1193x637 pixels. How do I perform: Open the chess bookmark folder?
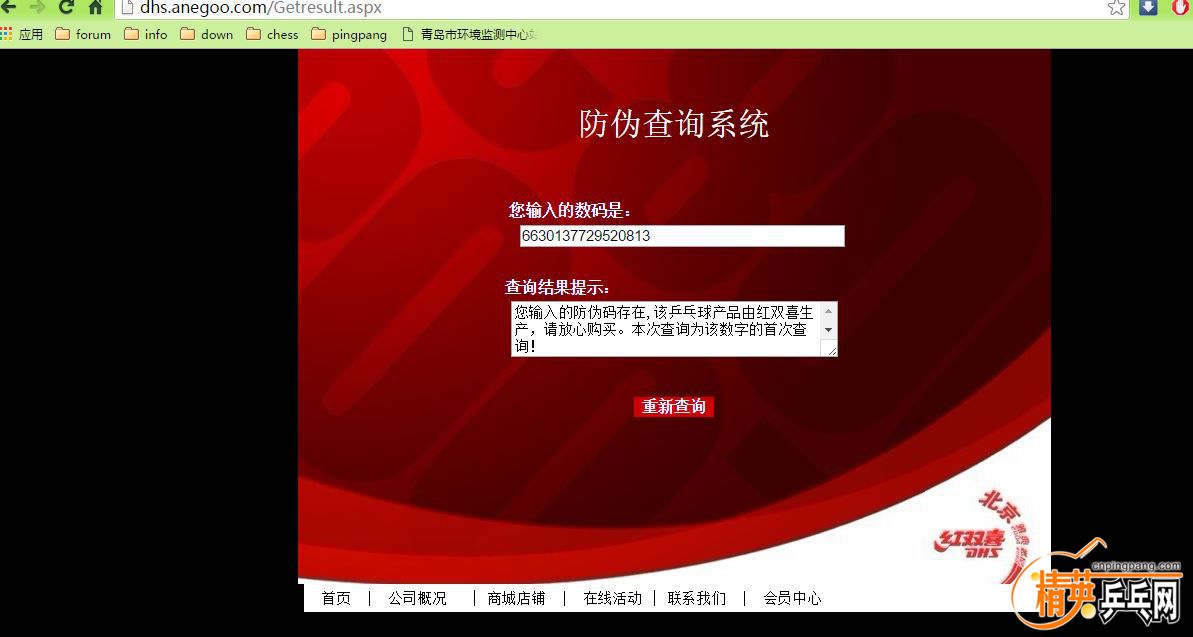pyautogui.click(x=272, y=34)
